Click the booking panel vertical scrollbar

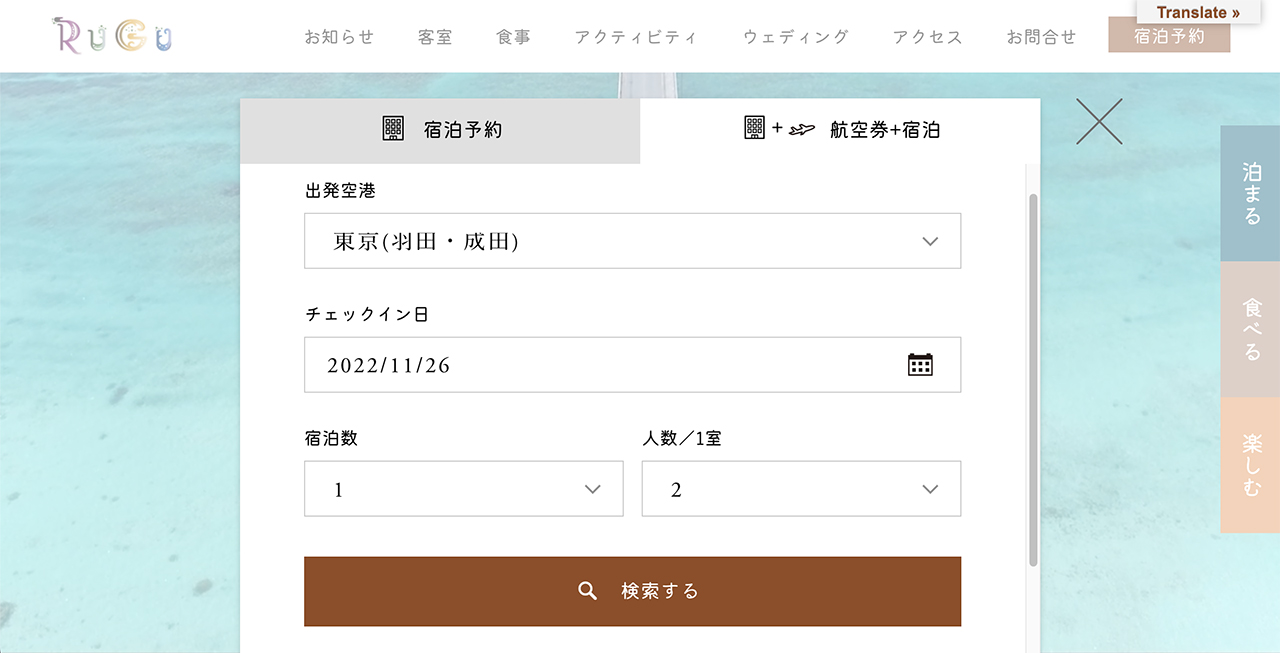1033,380
